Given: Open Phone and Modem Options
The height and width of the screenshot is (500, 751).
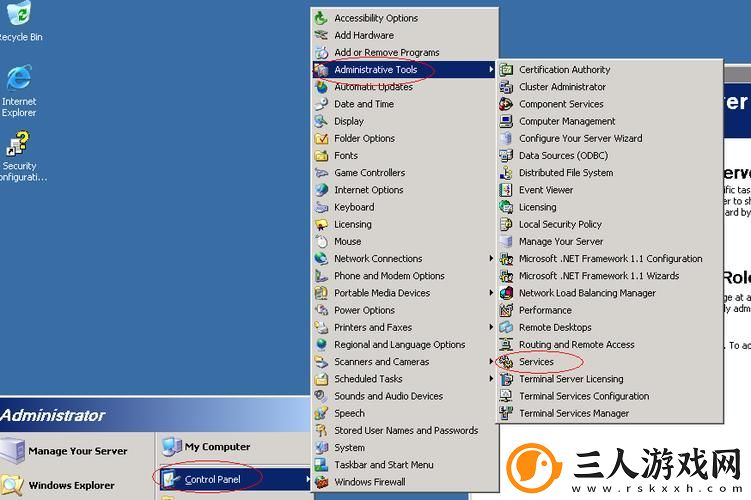Looking at the screenshot, I should pyautogui.click(x=405, y=276).
